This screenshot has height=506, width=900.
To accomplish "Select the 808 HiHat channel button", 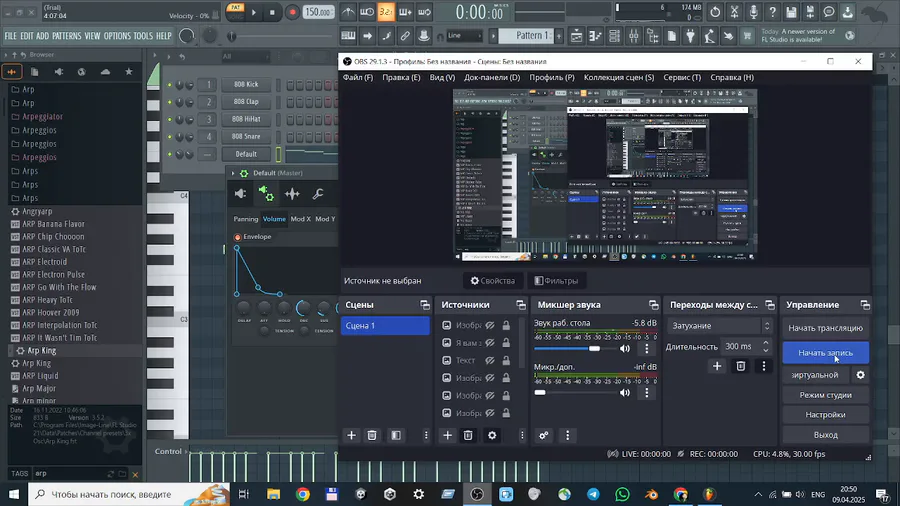I will 246,119.
